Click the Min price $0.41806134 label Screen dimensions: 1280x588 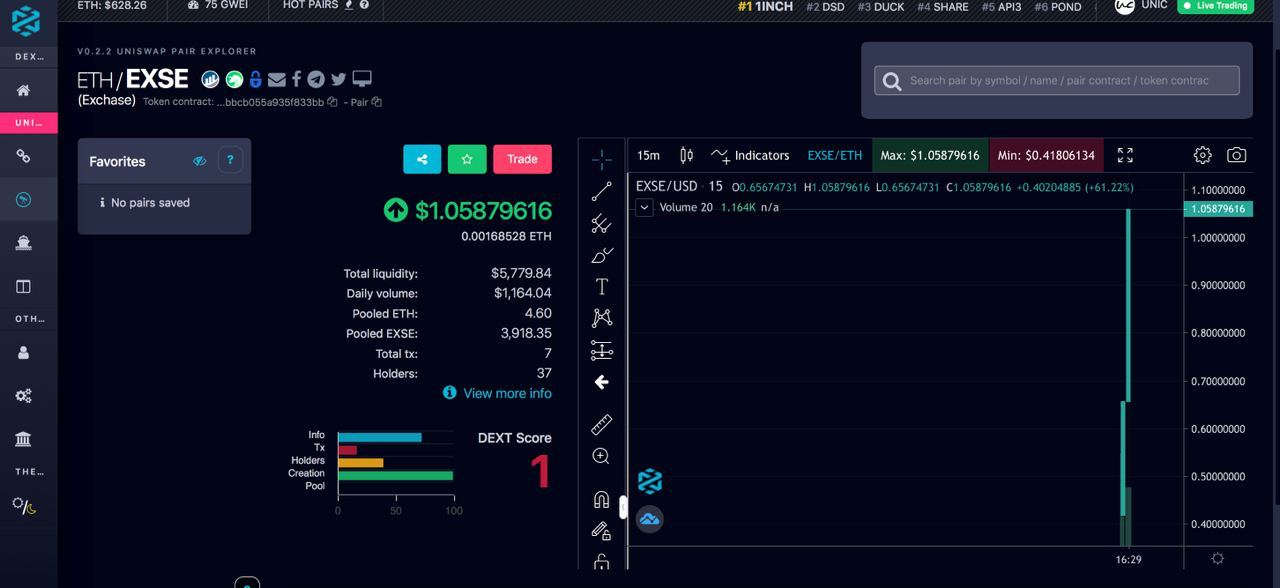(x=1046, y=155)
